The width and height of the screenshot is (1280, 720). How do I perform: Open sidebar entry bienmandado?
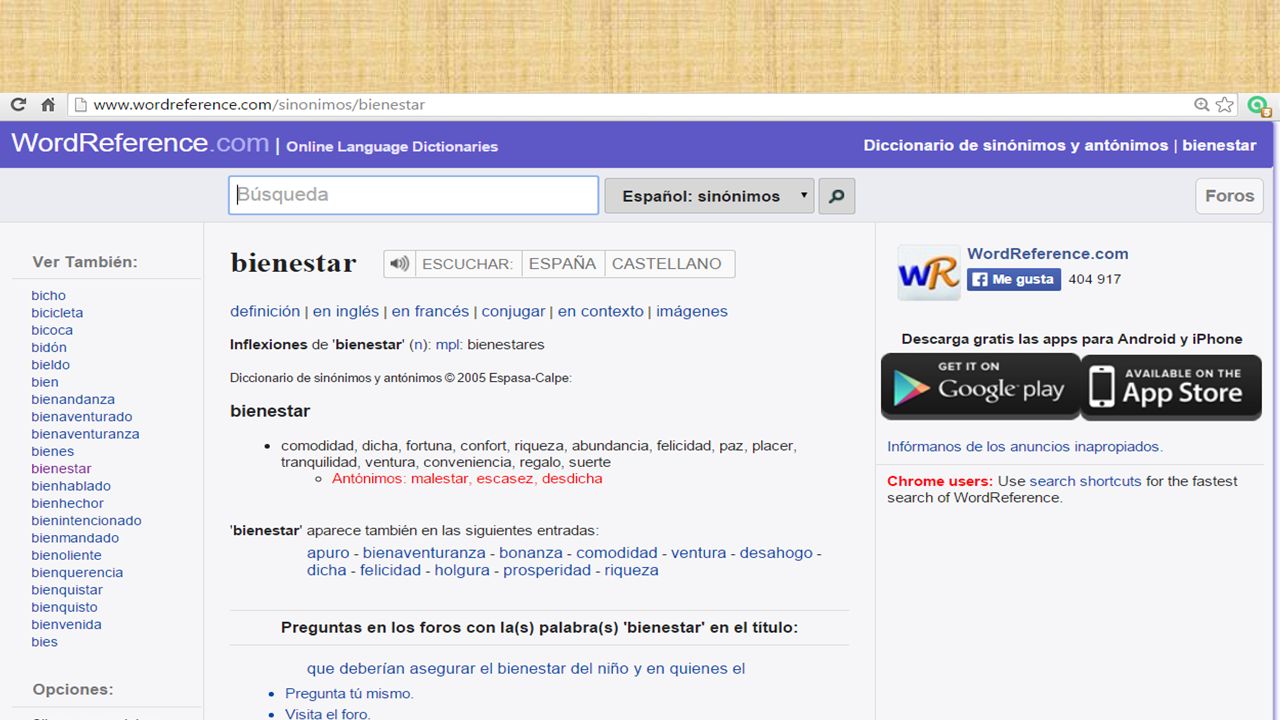[75, 538]
